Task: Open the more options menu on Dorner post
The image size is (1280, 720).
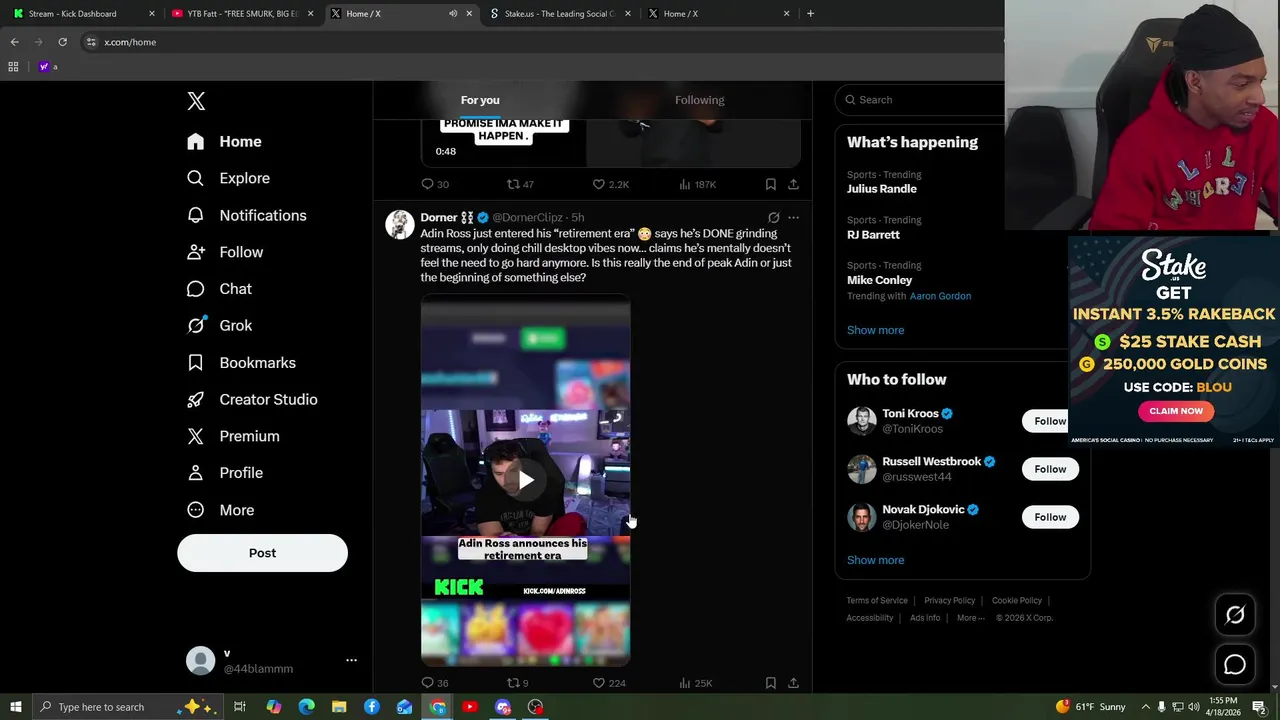Action: [793, 217]
